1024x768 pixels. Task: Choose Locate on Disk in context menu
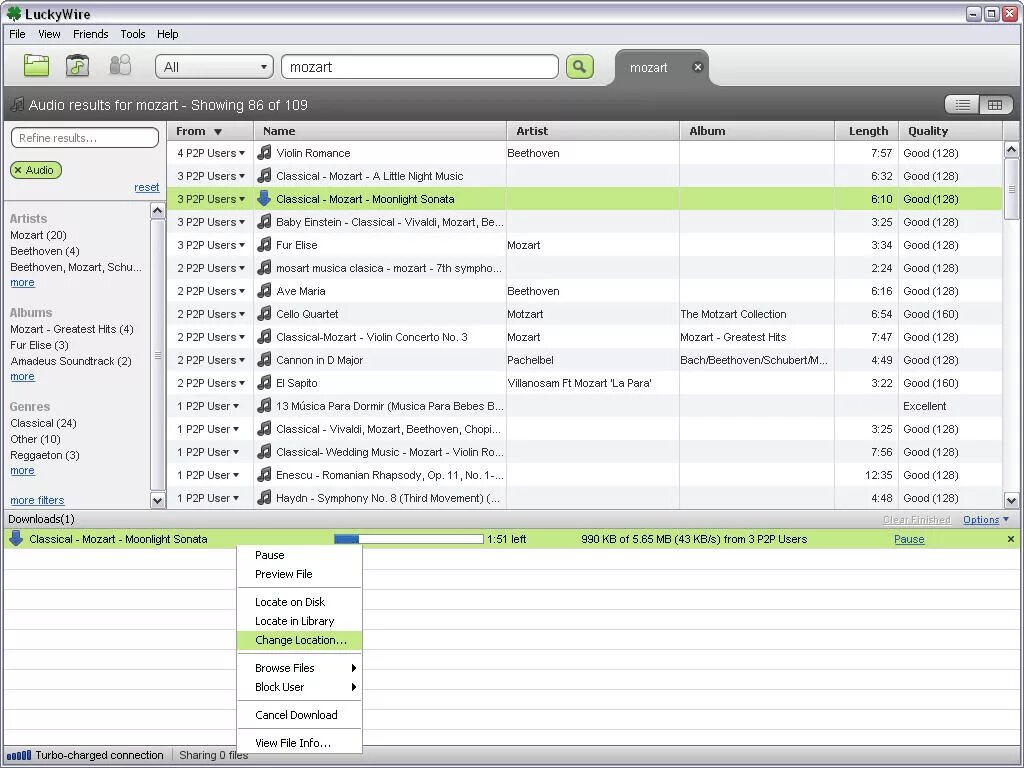click(300, 601)
